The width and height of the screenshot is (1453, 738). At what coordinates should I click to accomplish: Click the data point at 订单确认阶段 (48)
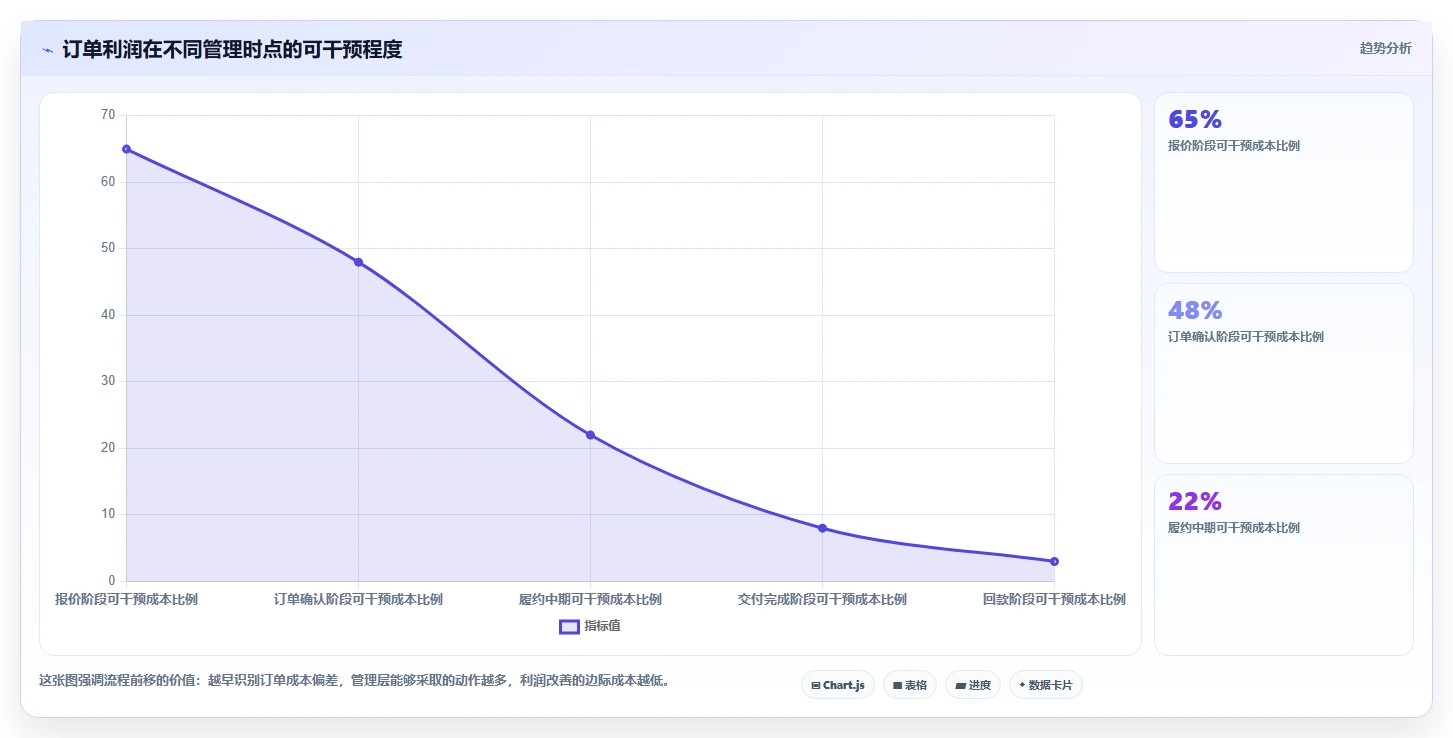tap(358, 262)
